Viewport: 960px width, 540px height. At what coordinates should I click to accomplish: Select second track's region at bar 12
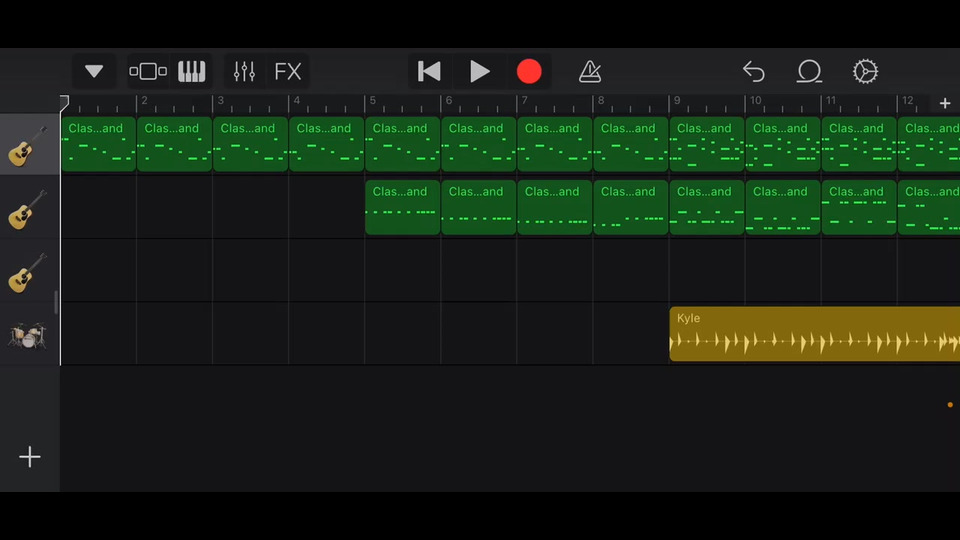click(929, 207)
